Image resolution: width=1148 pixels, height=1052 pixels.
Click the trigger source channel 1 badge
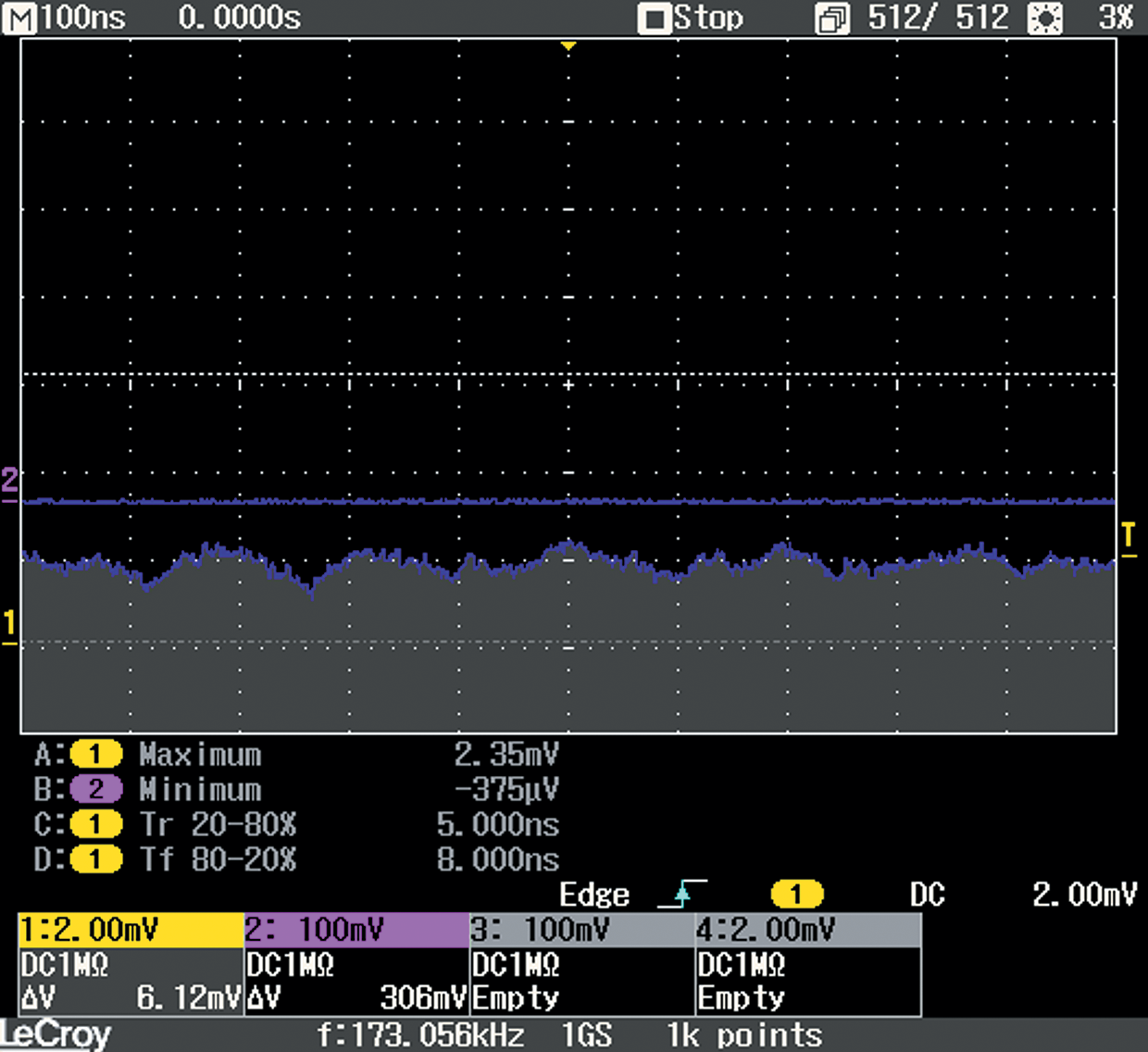tap(796, 895)
